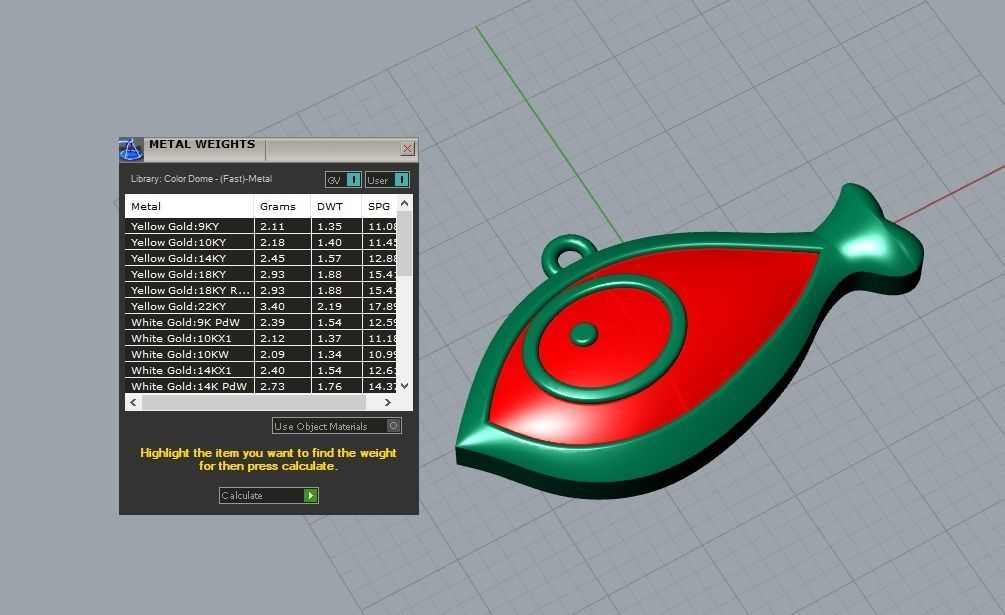Select the White Gold:10KW row
This screenshot has height=615, width=1005.
click(x=261, y=354)
